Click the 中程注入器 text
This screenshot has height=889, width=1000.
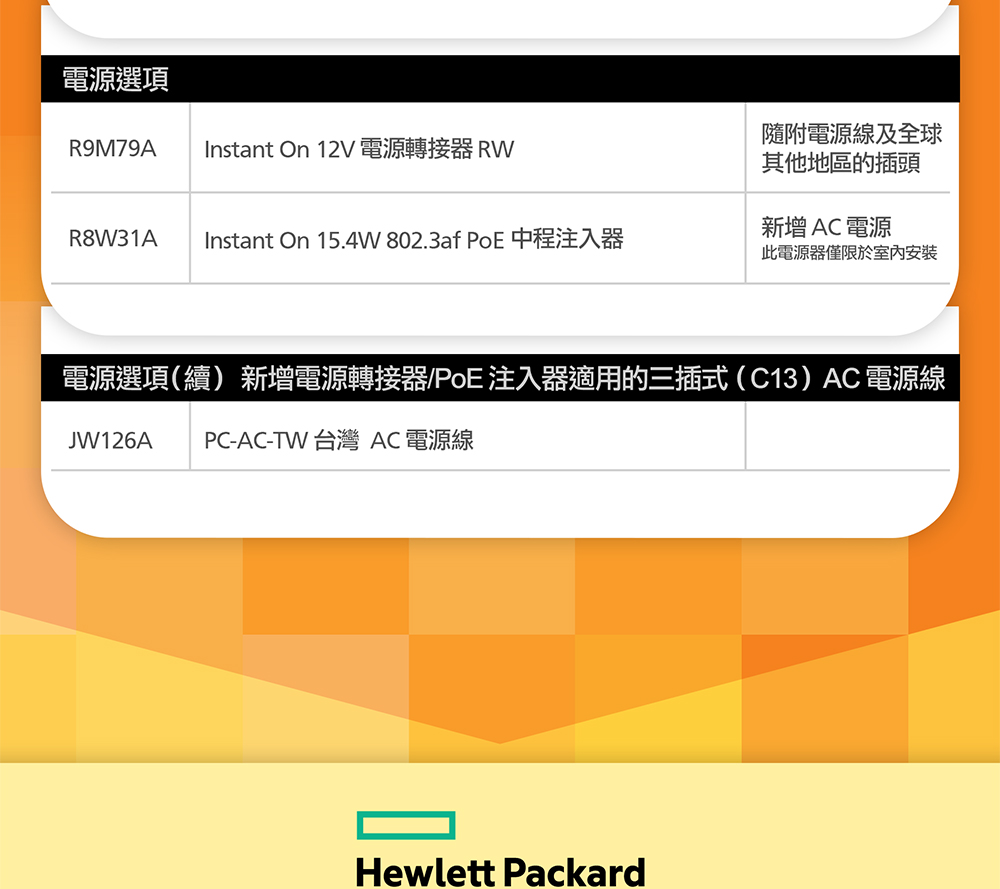(x=566, y=239)
